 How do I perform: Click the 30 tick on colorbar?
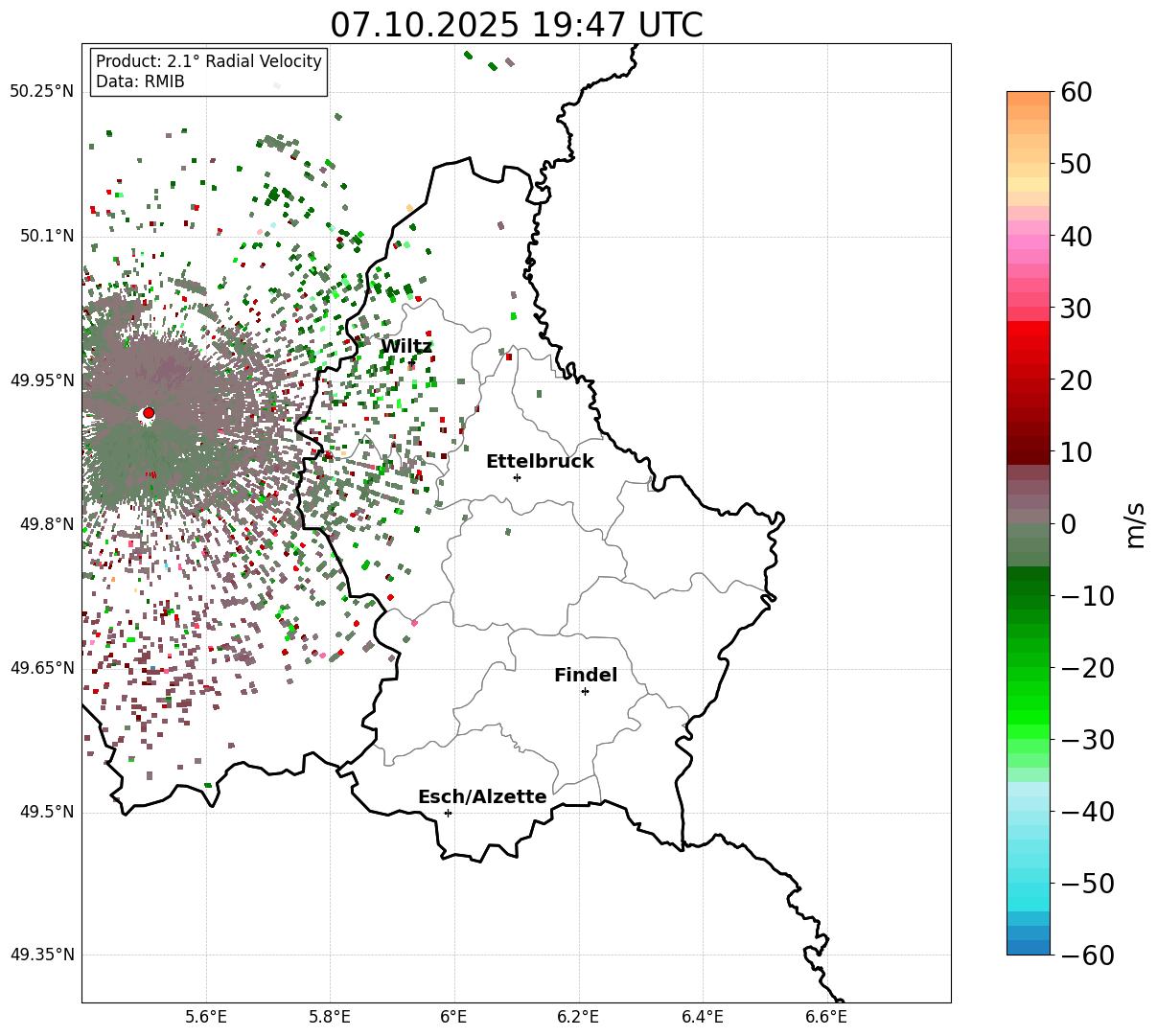(x=1078, y=309)
